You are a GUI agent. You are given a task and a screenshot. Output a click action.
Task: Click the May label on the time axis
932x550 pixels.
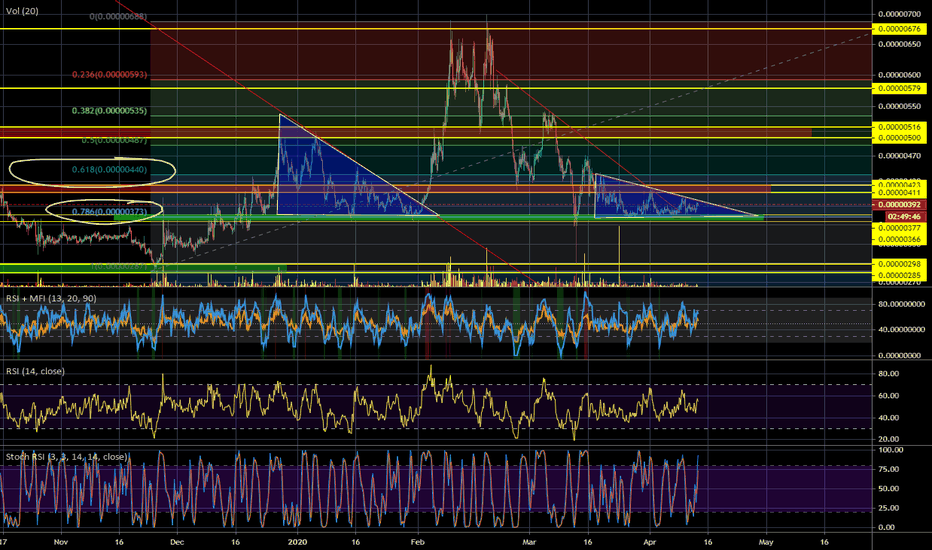pos(766,542)
